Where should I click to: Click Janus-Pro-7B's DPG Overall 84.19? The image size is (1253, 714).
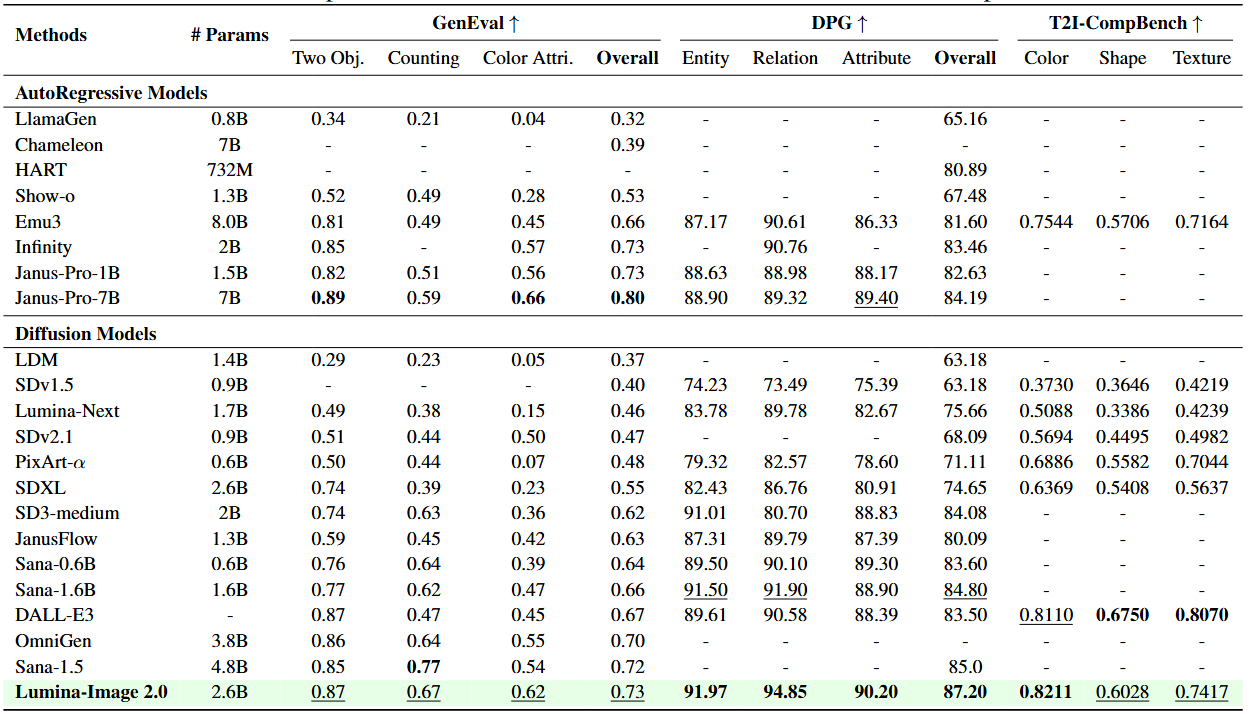965,297
